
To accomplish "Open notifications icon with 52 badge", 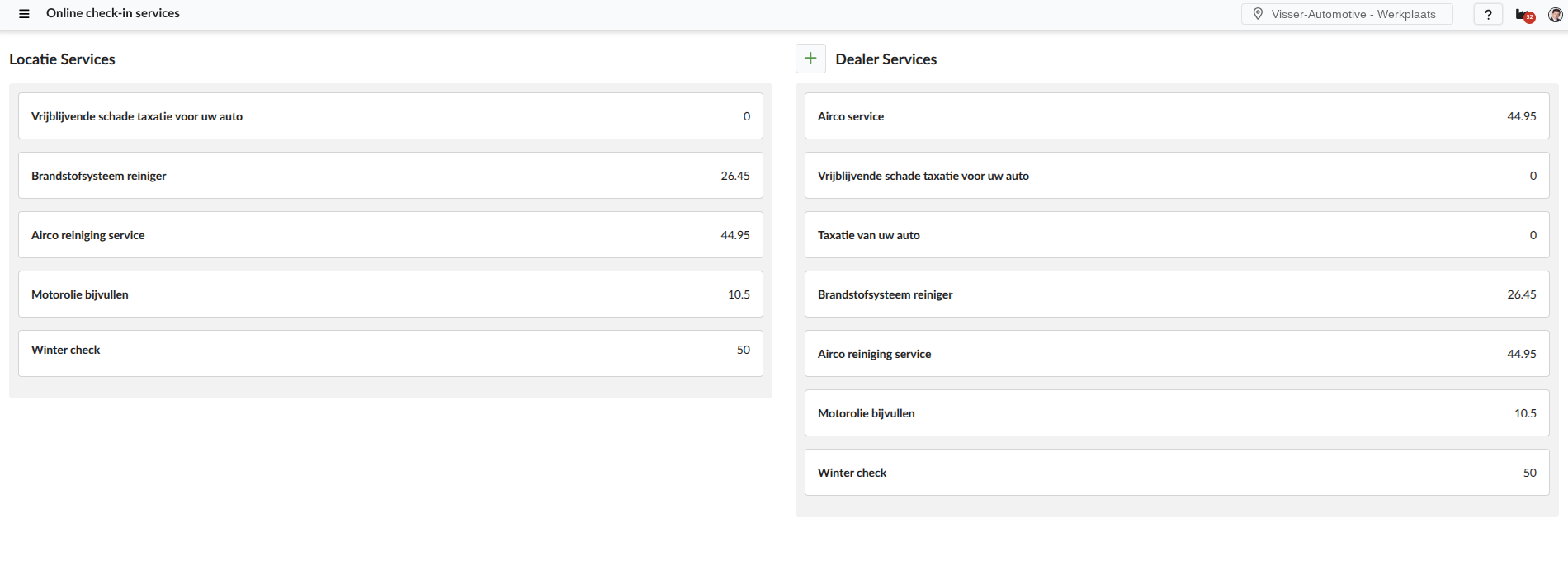I will [1524, 15].
